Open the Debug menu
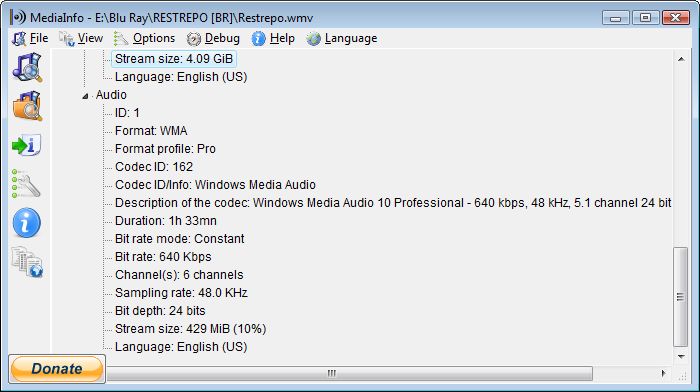 pyautogui.click(x=213, y=38)
